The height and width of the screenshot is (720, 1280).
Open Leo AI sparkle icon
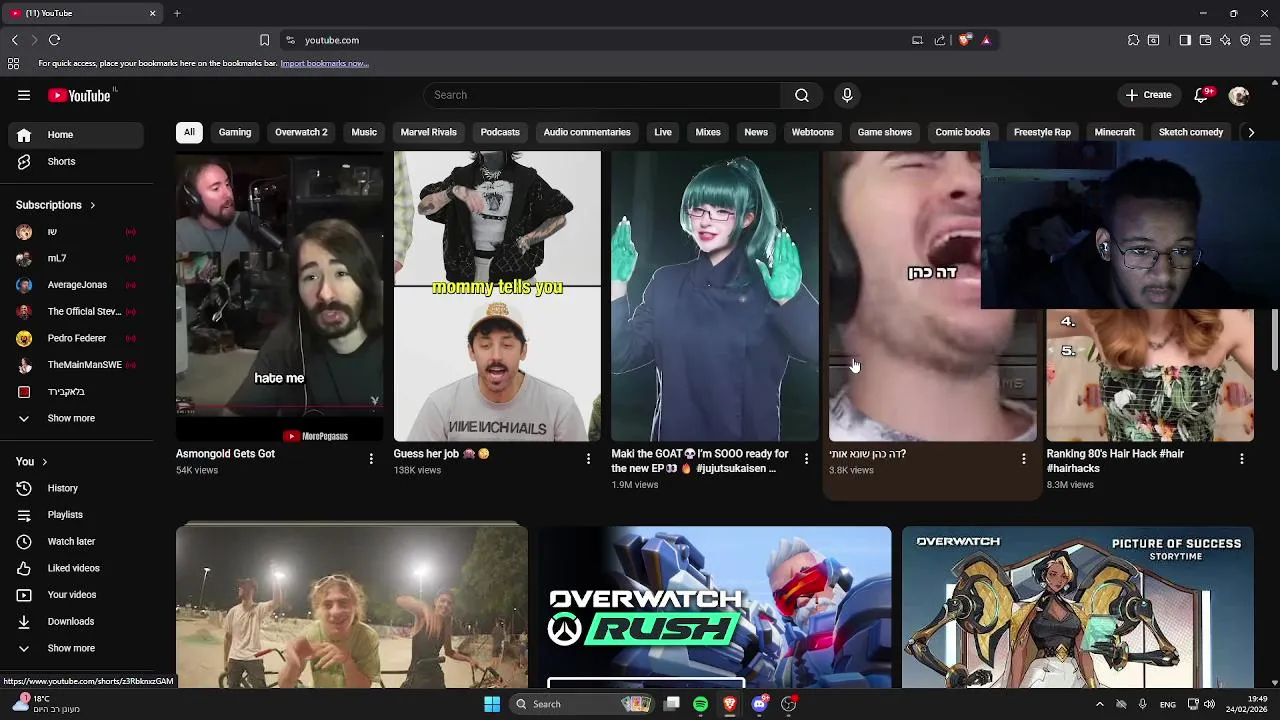[1225, 40]
